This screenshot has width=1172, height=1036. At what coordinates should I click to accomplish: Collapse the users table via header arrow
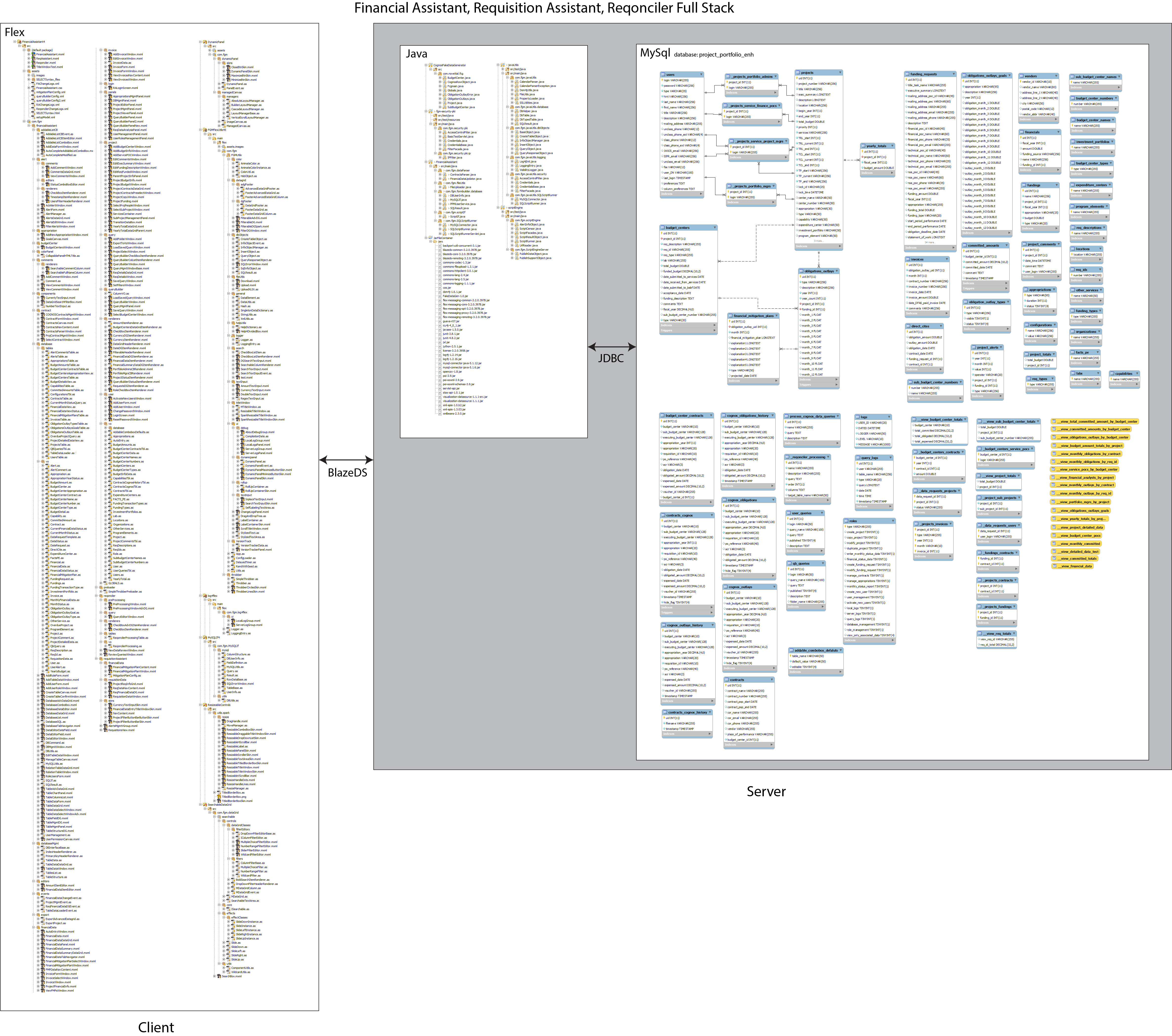[701, 75]
